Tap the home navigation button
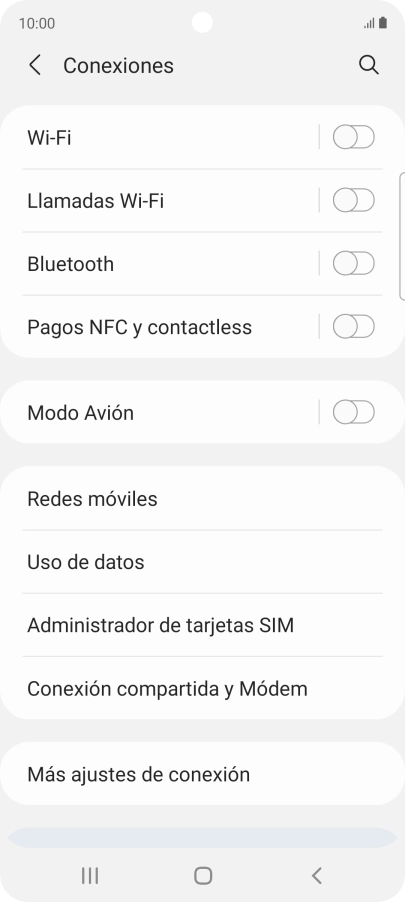 coord(202,876)
